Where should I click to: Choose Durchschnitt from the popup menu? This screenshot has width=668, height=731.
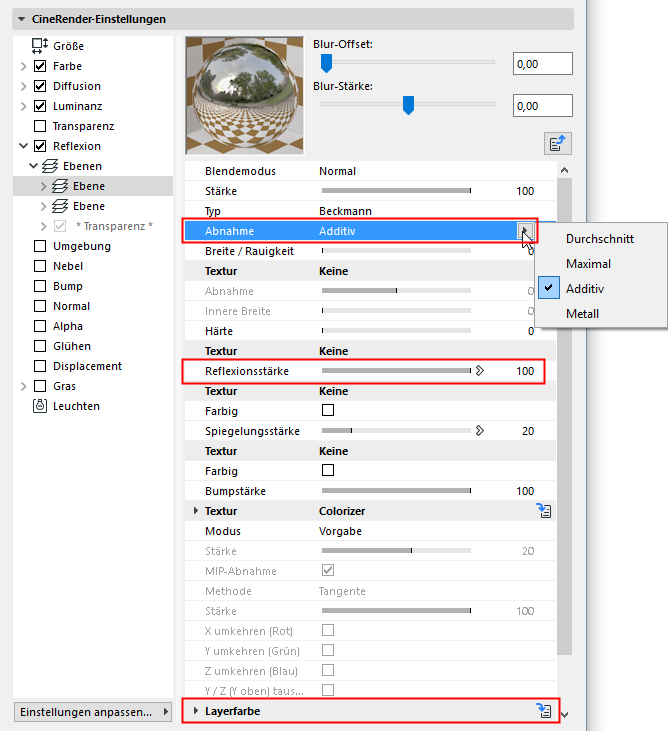tap(601, 239)
